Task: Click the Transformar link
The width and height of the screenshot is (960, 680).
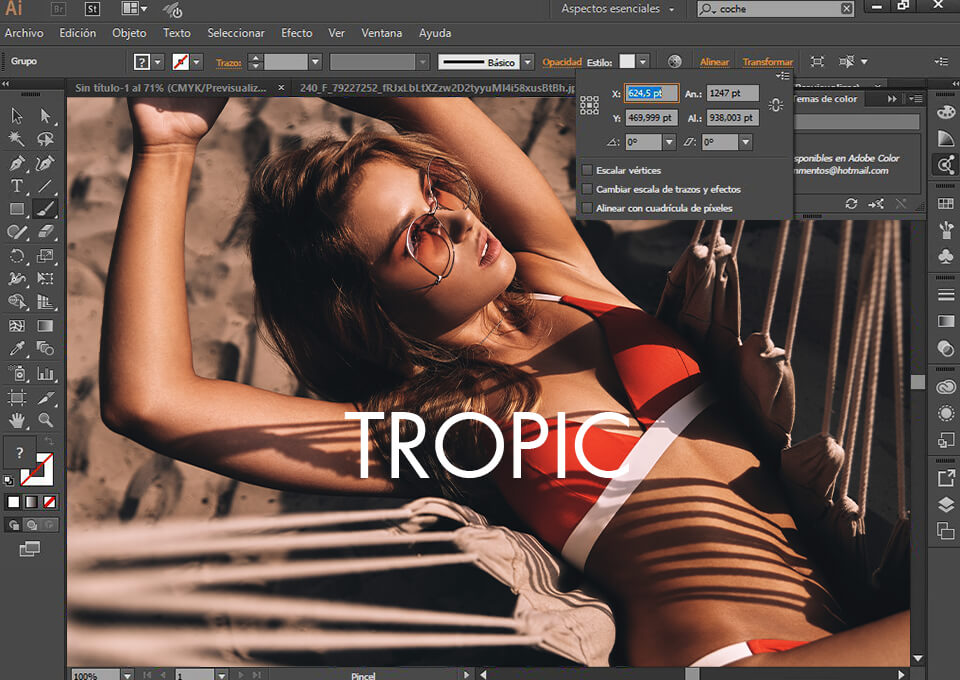Action: [x=769, y=61]
